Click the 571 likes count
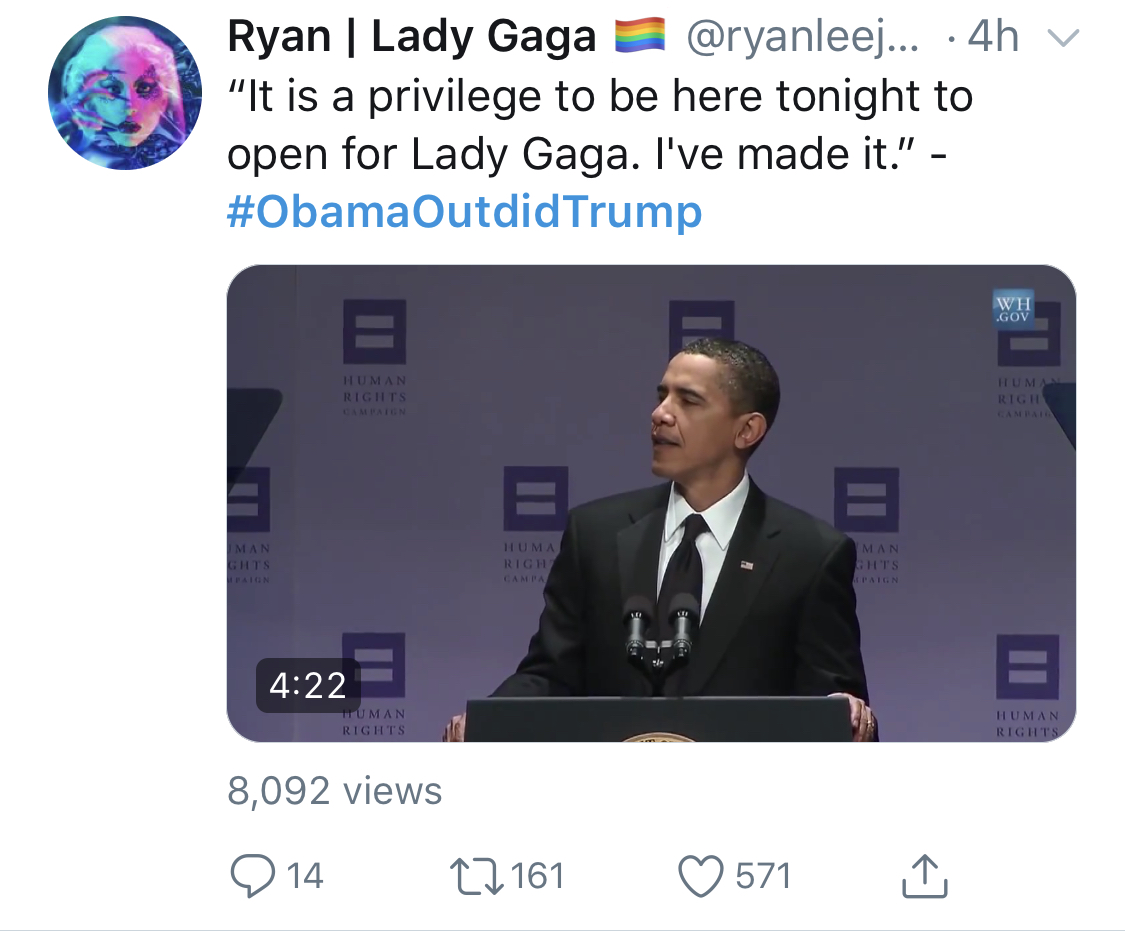Screen dimensions: 1125x949 coord(763,877)
